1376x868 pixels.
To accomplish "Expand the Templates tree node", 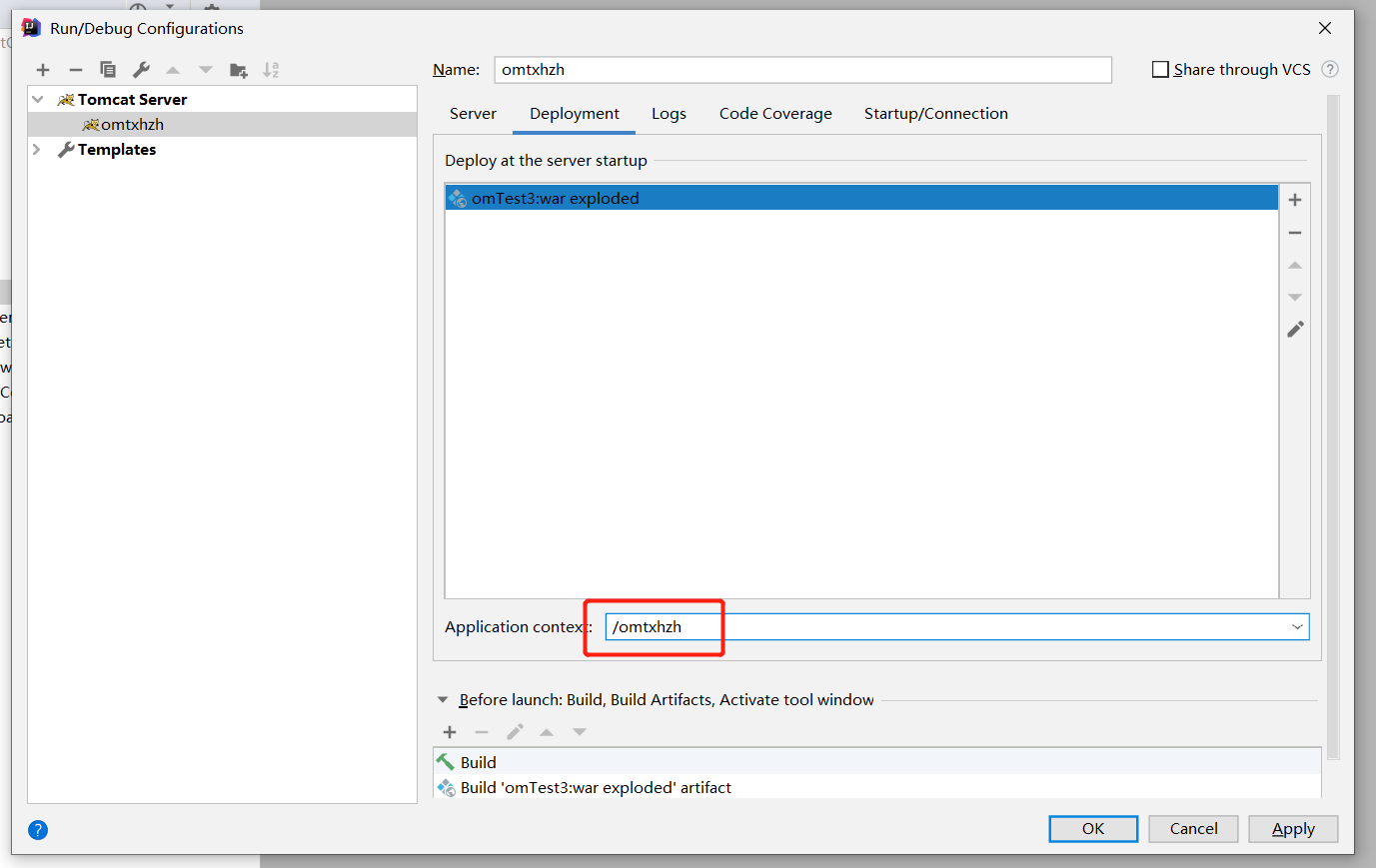I will click(x=37, y=149).
